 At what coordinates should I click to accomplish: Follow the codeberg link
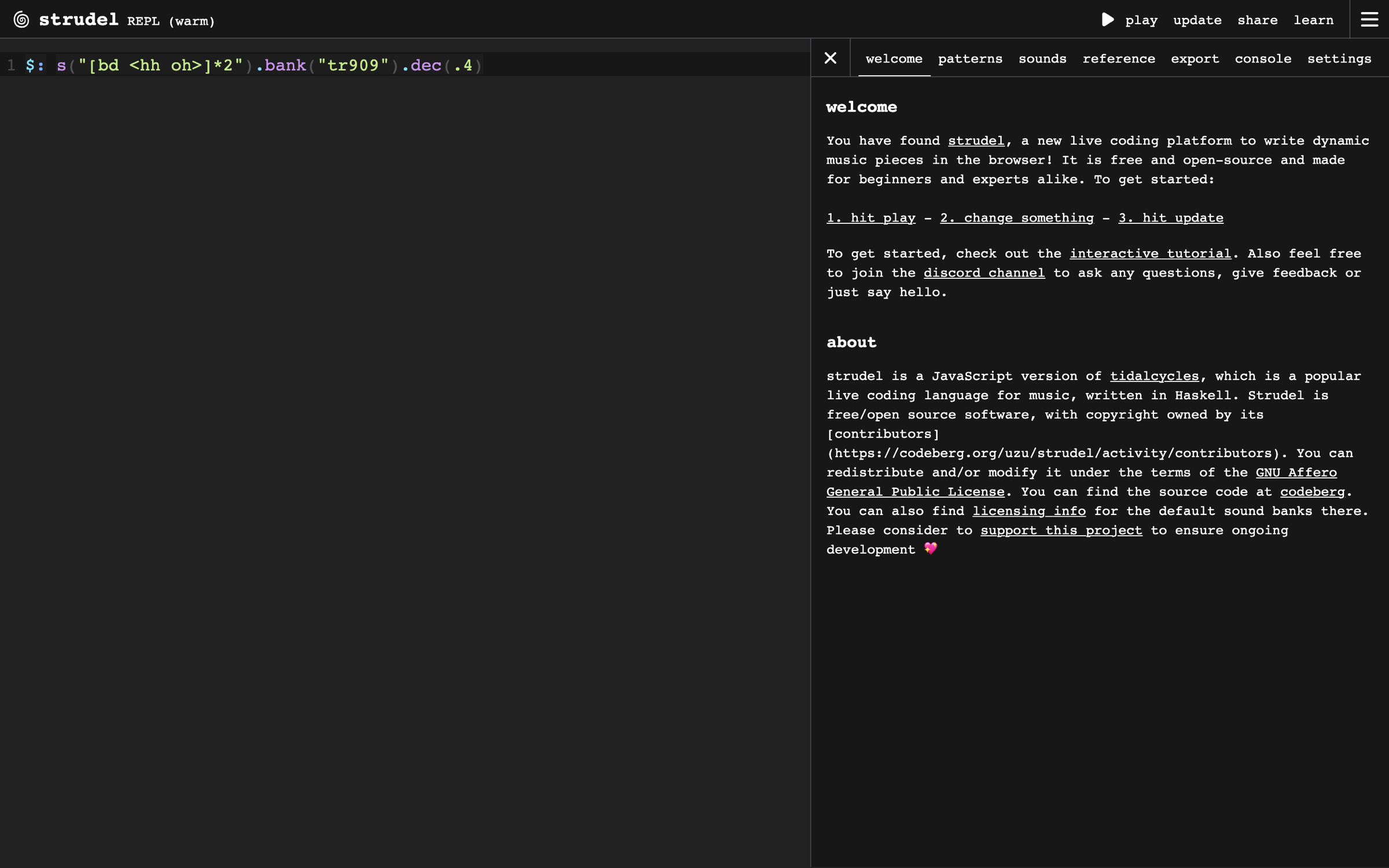tap(1312, 491)
